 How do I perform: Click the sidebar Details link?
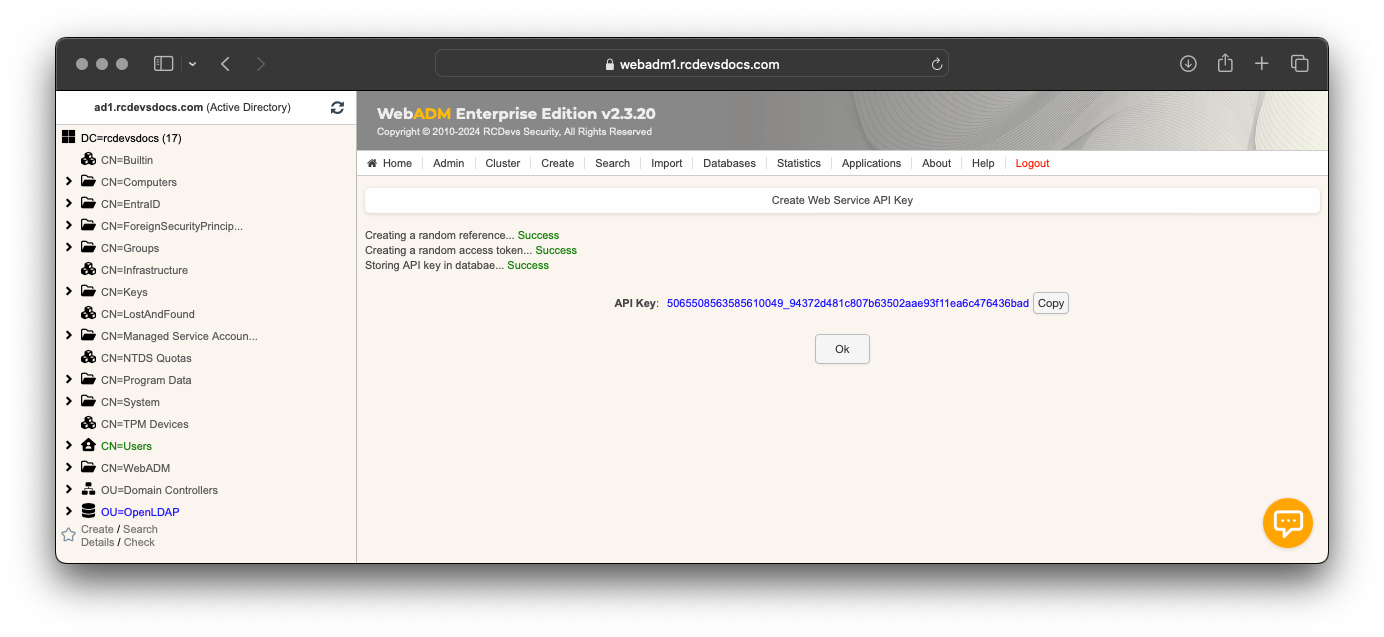(97, 542)
